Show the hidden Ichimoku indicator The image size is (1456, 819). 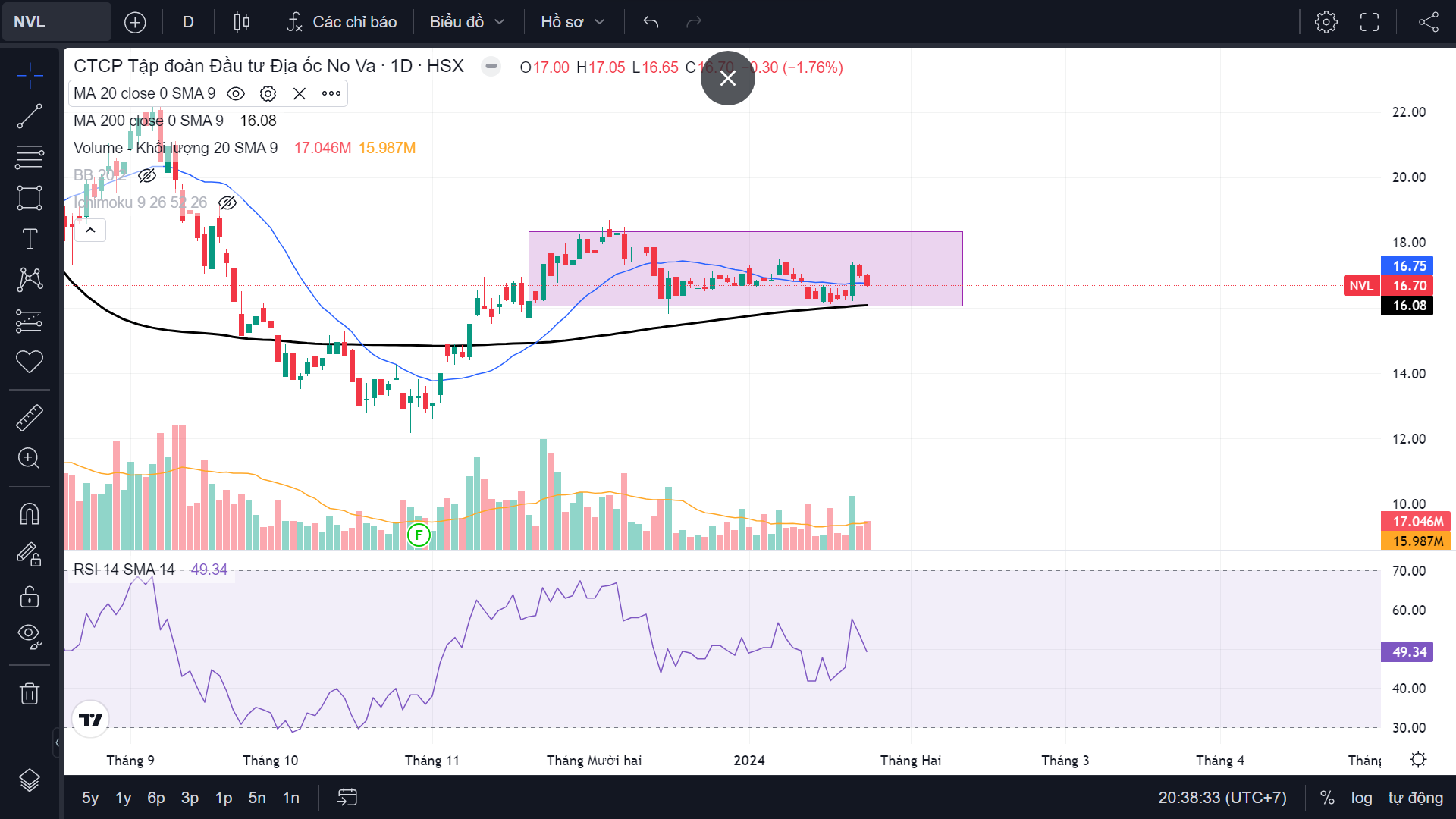pos(227,202)
